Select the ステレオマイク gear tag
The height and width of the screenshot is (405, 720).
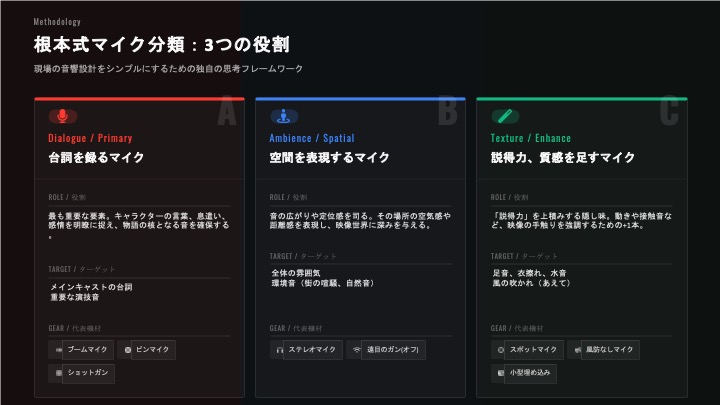(x=313, y=351)
